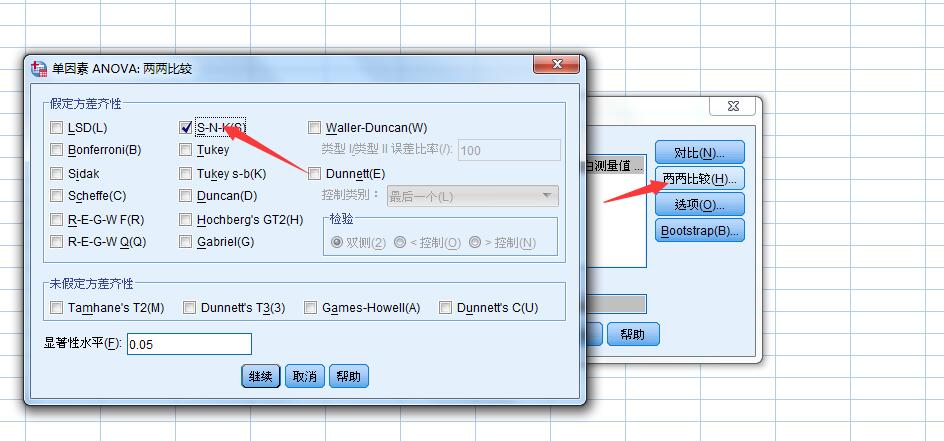The image size is (944, 441).
Task: Check the Dunnett(E) option
Action: click(314, 174)
